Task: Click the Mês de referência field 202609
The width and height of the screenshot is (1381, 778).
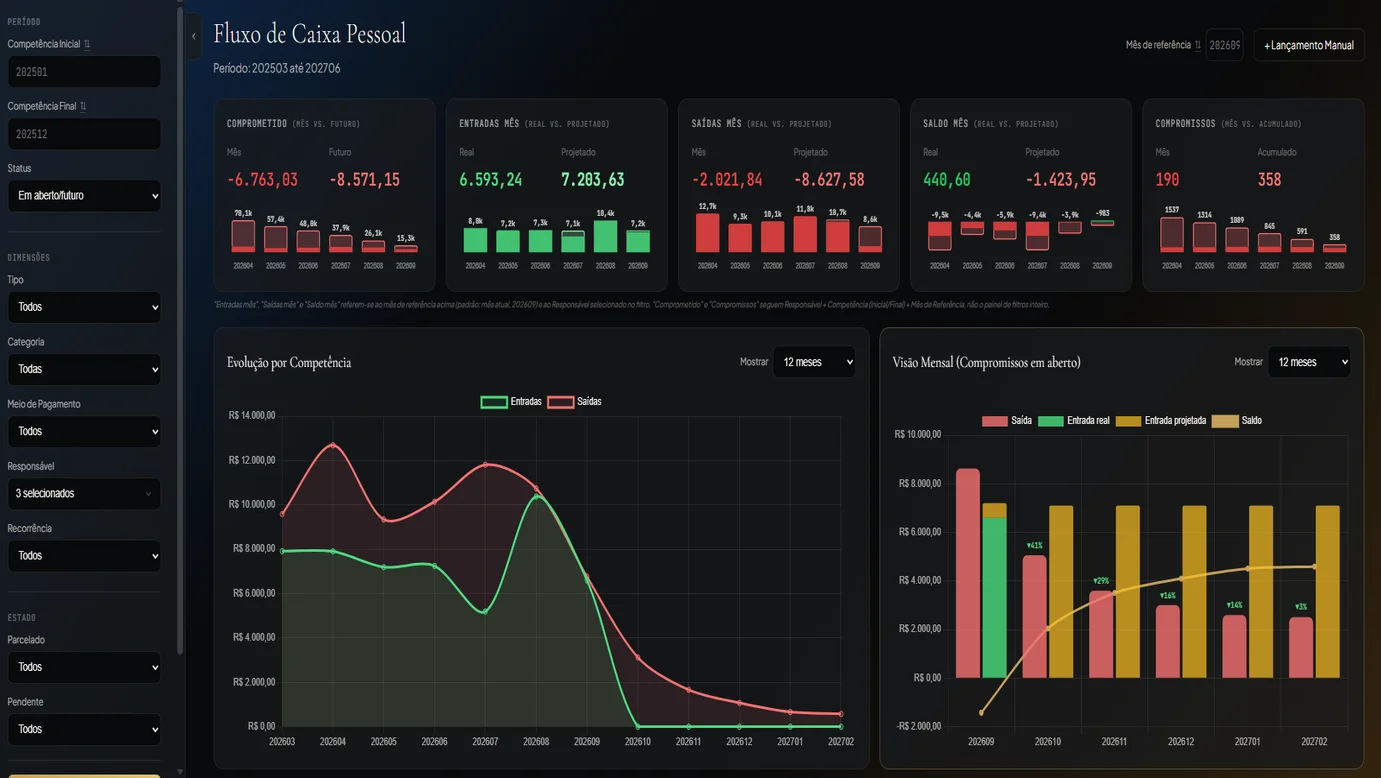Action: pyautogui.click(x=1224, y=45)
